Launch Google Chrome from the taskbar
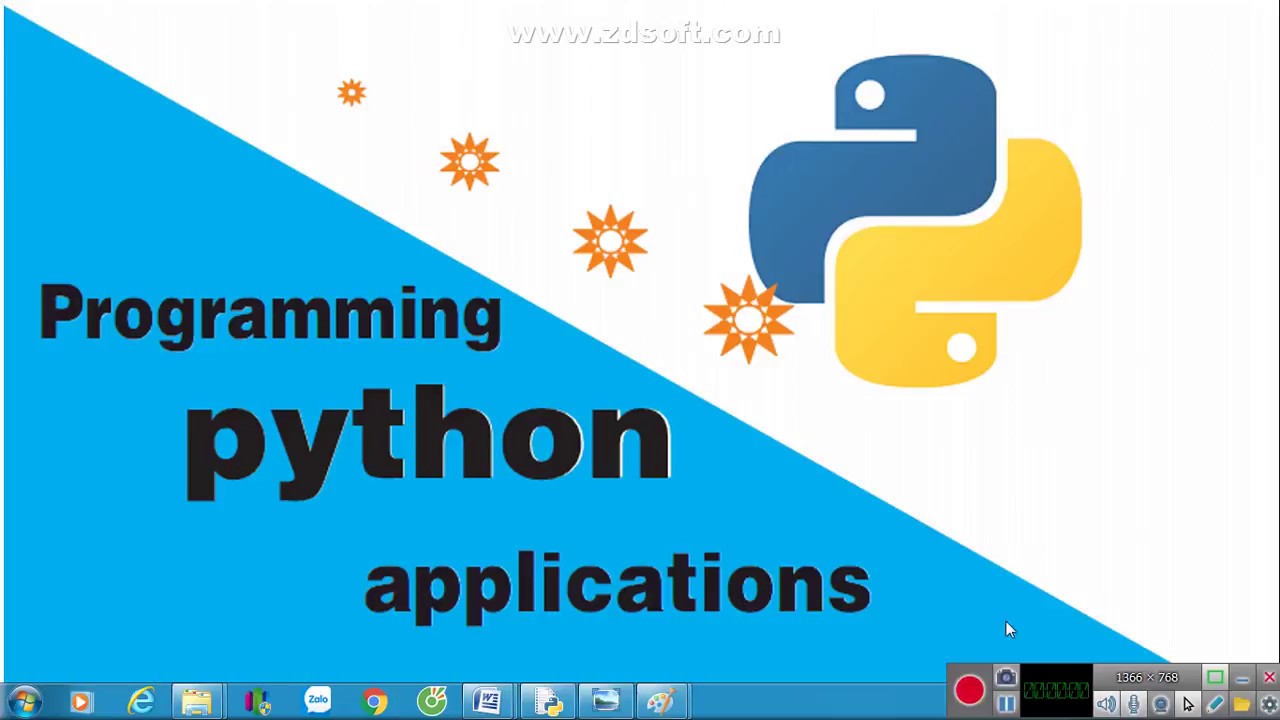Image resolution: width=1280 pixels, height=720 pixels. click(375, 702)
